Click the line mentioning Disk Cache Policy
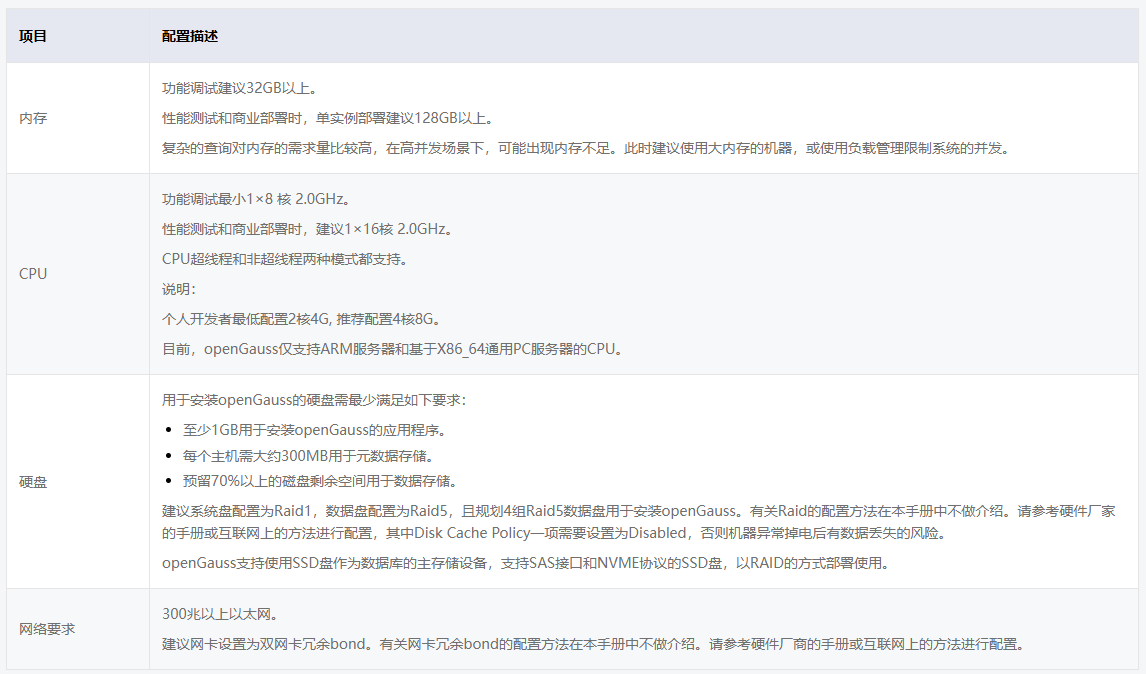This screenshot has height=674, width=1146. [555, 533]
